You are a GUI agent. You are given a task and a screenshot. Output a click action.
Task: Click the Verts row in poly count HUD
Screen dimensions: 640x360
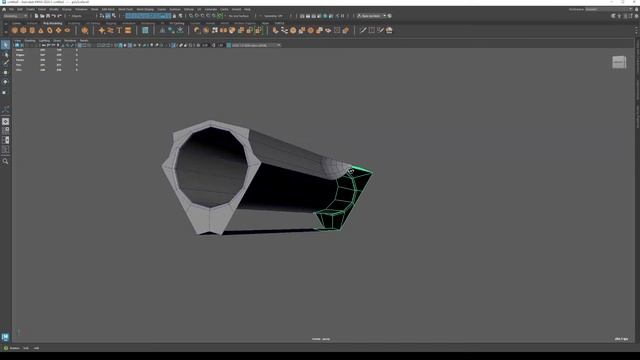[47, 50]
